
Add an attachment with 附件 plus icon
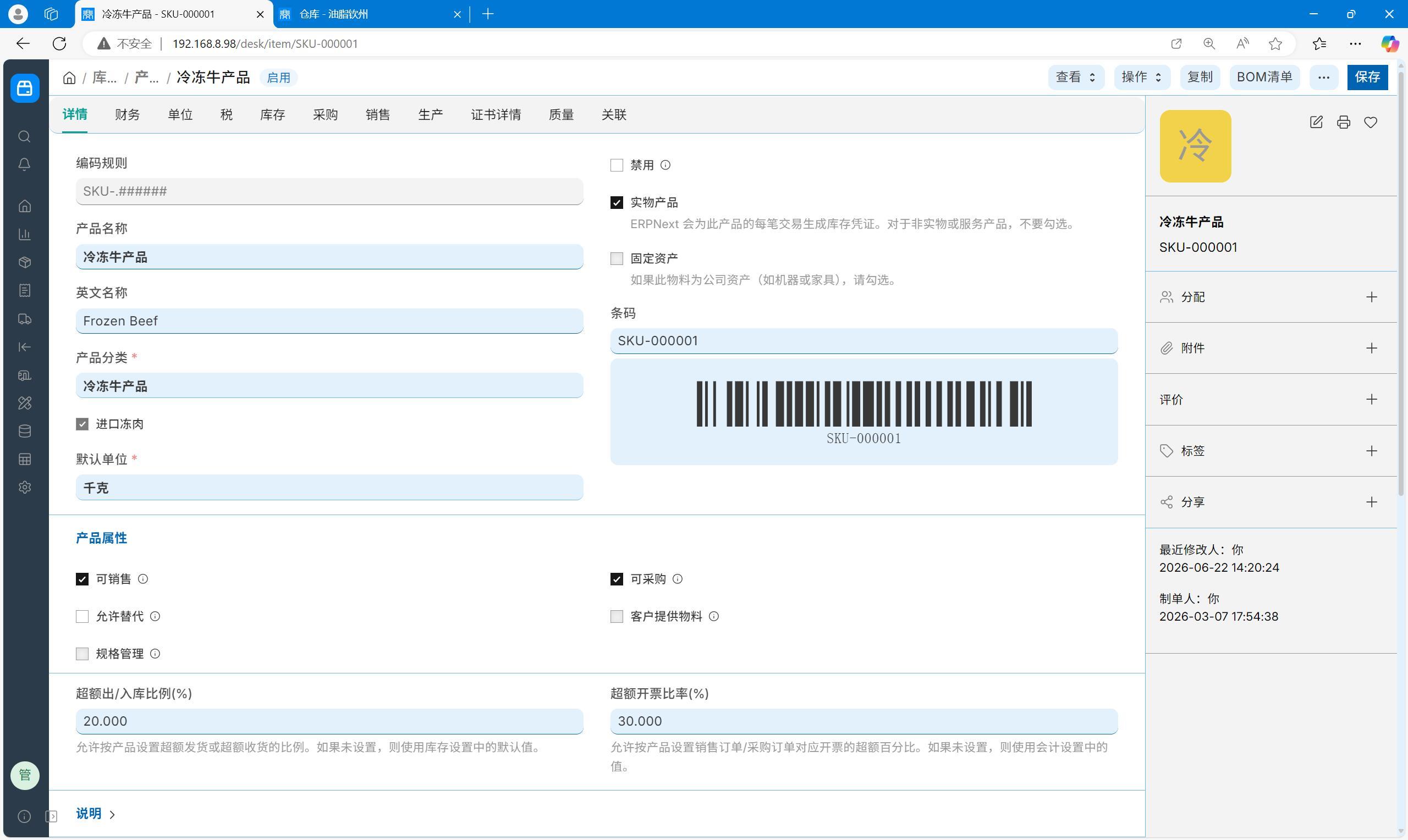point(1371,348)
